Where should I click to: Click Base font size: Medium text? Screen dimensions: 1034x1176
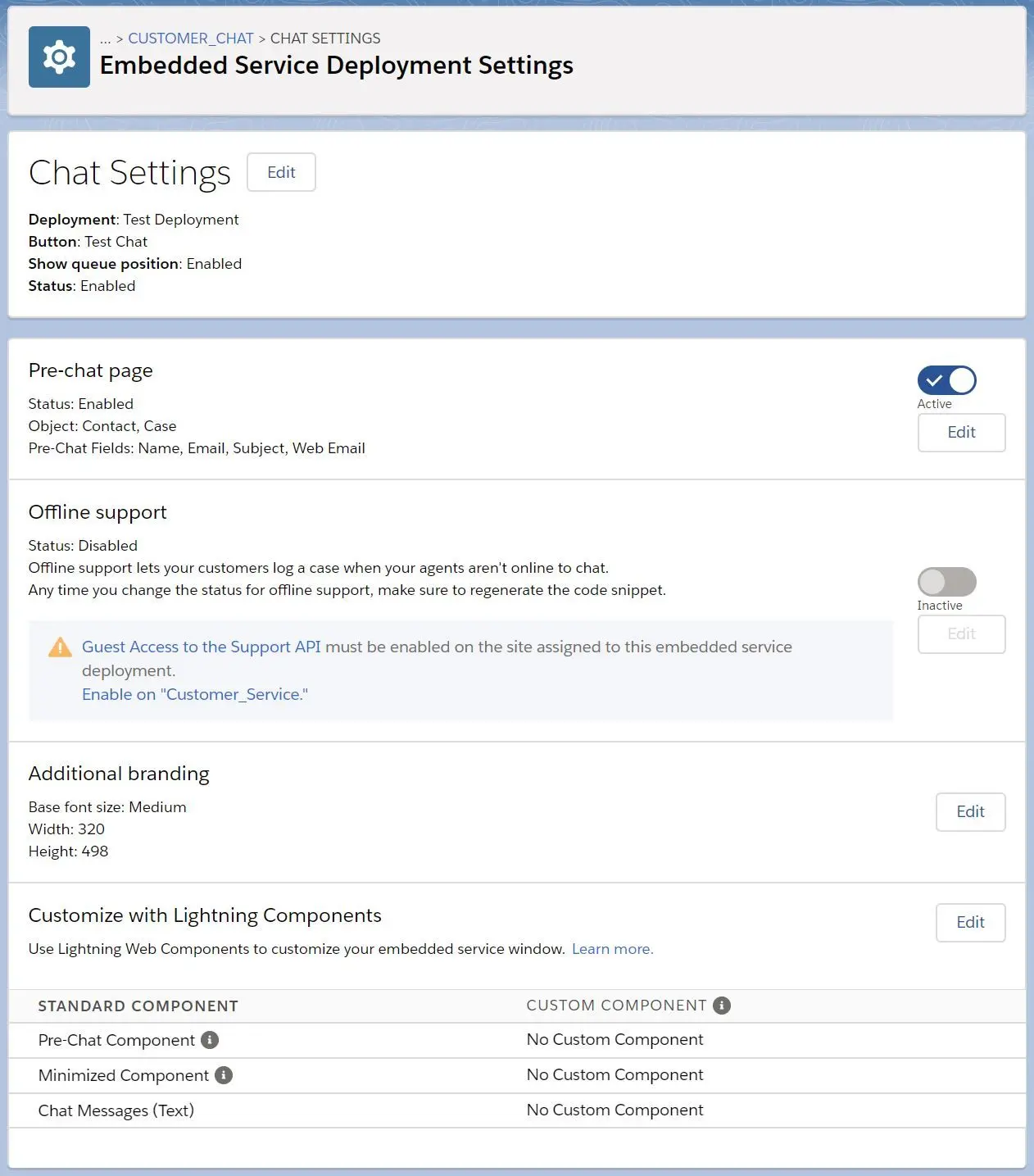(107, 807)
